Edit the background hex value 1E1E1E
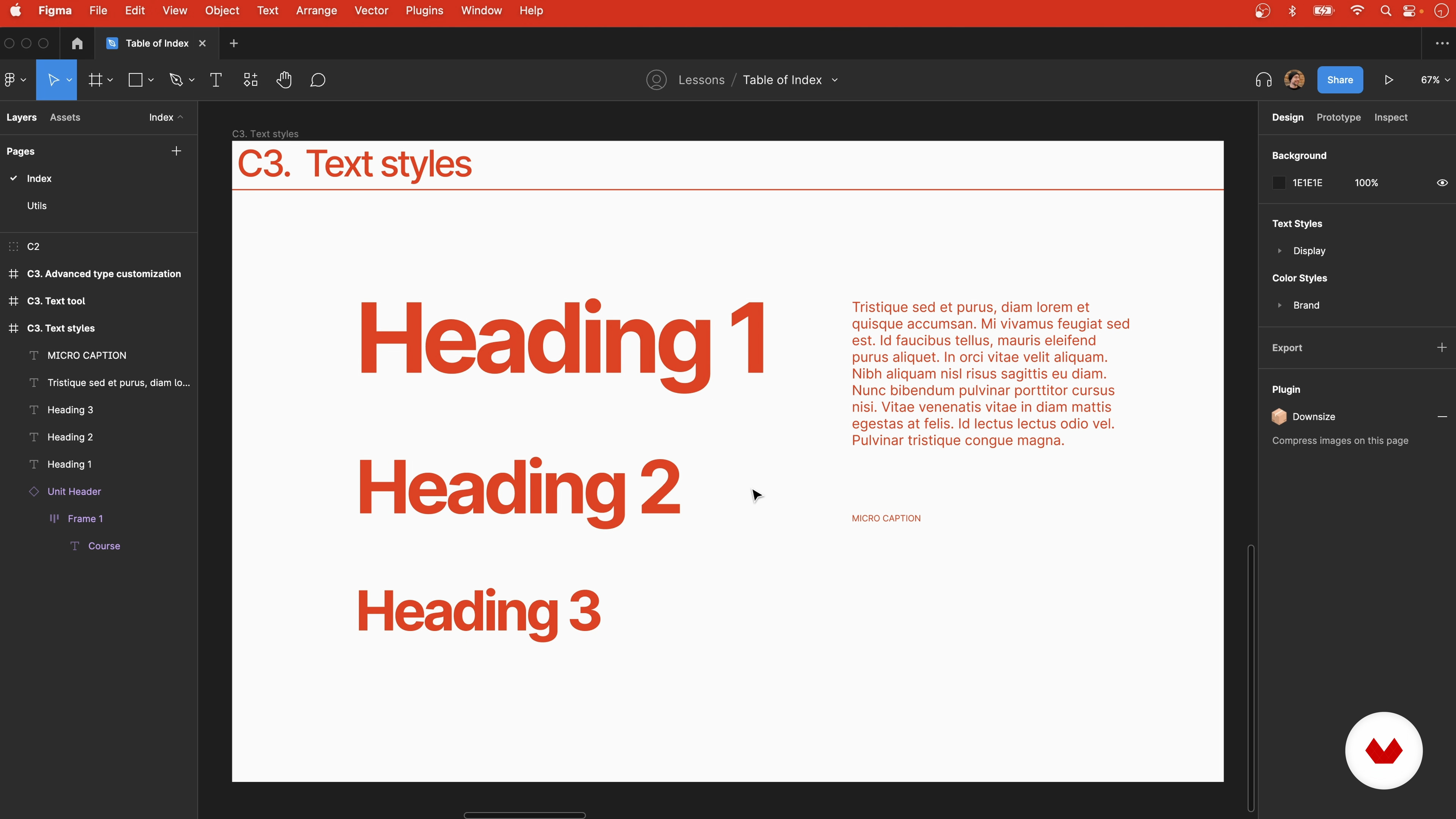 pos(1307,182)
